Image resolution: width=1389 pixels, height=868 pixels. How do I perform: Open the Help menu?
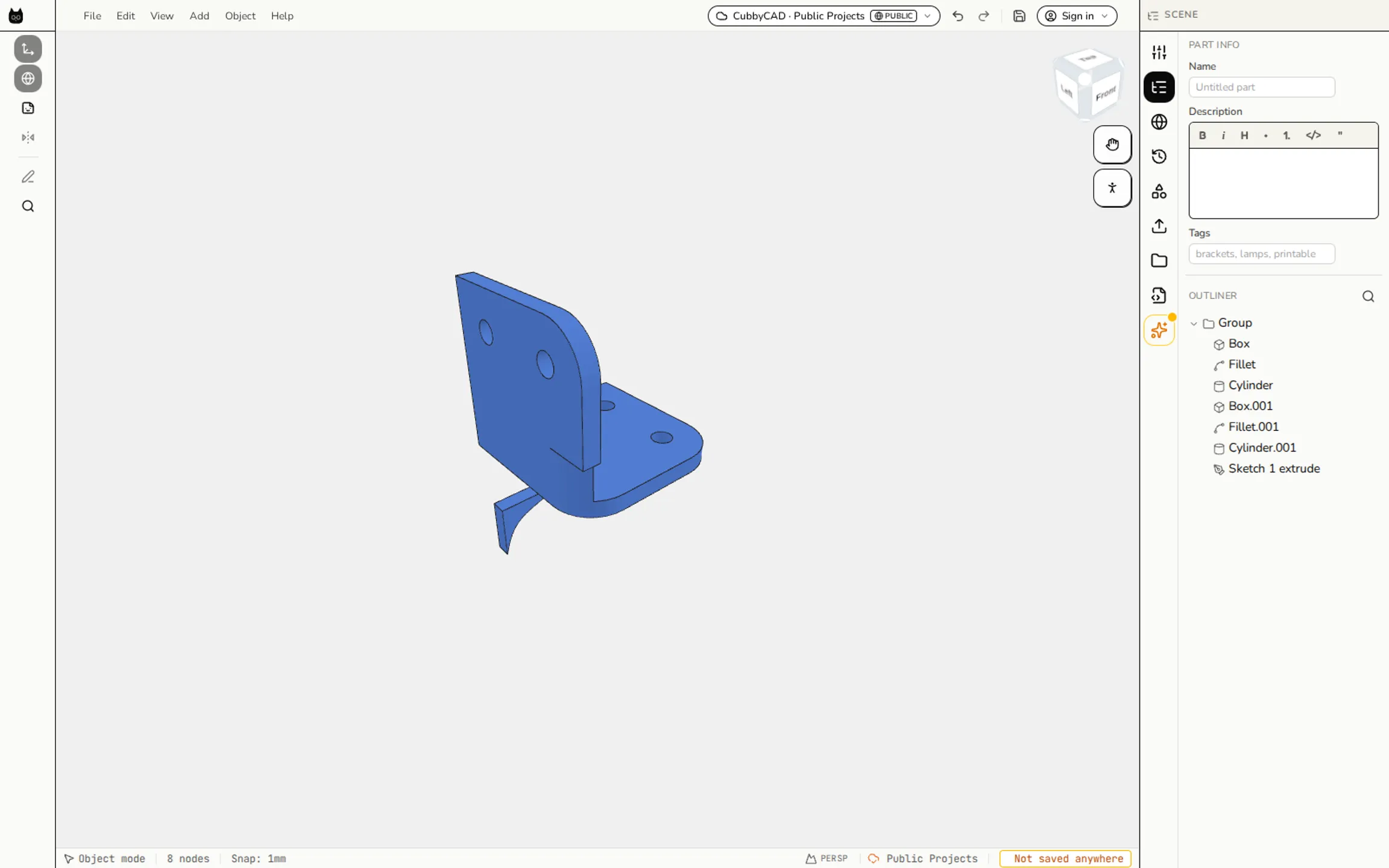(282, 16)
